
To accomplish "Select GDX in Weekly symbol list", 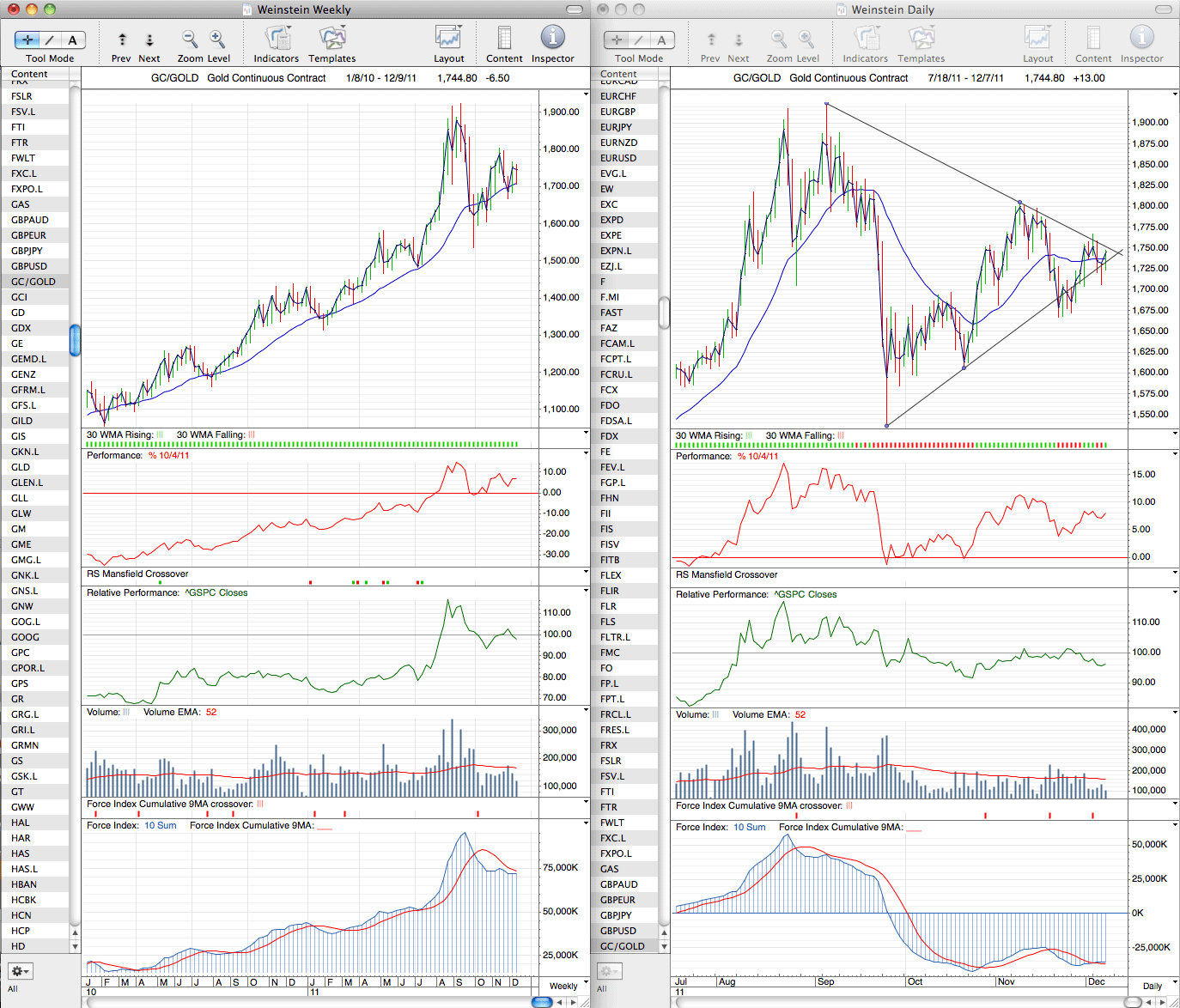I will tap(34, 328).
